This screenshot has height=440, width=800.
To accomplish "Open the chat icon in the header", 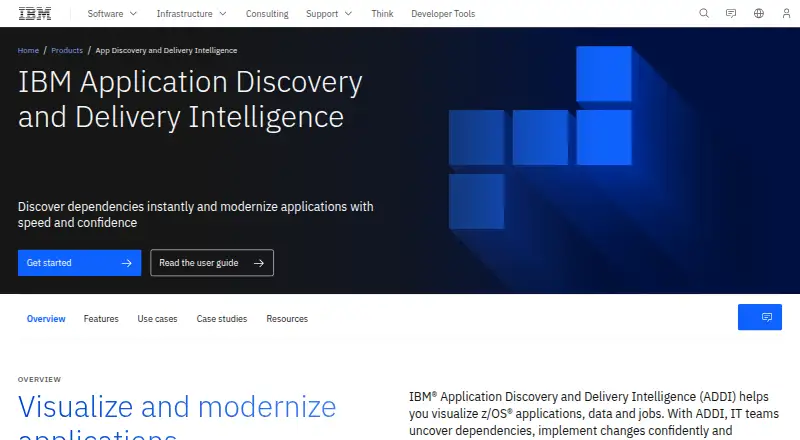I will 731,13.
